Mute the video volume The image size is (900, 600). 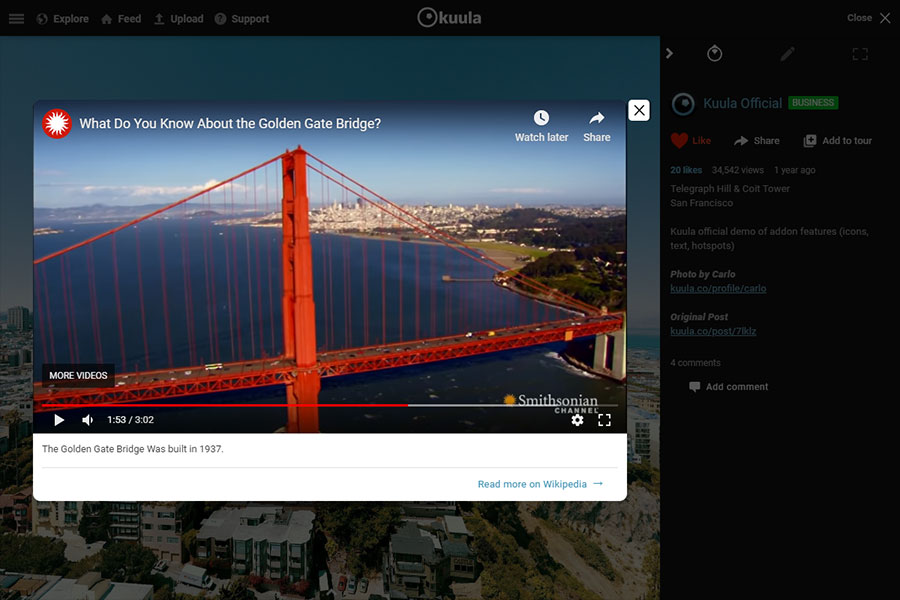88,420
